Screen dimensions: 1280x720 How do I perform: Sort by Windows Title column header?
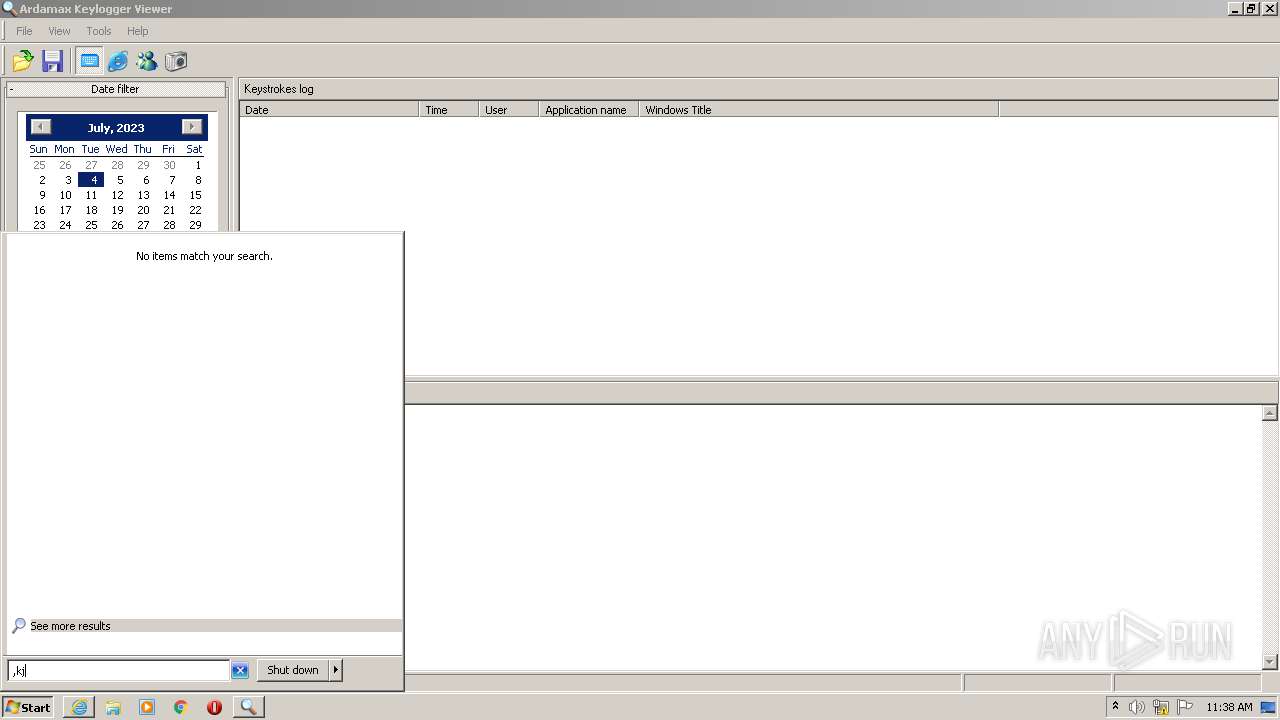pyautogui.click(x=818, y=110)
